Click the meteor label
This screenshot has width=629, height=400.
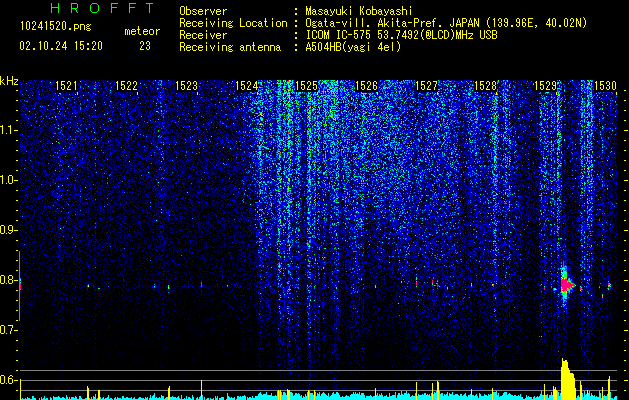(x=142, y=31)
